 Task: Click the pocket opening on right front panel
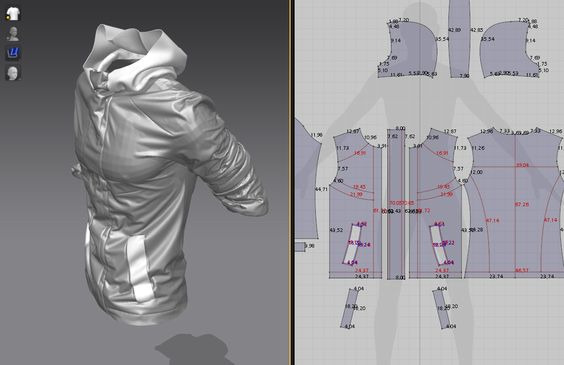tap(438, 244)
